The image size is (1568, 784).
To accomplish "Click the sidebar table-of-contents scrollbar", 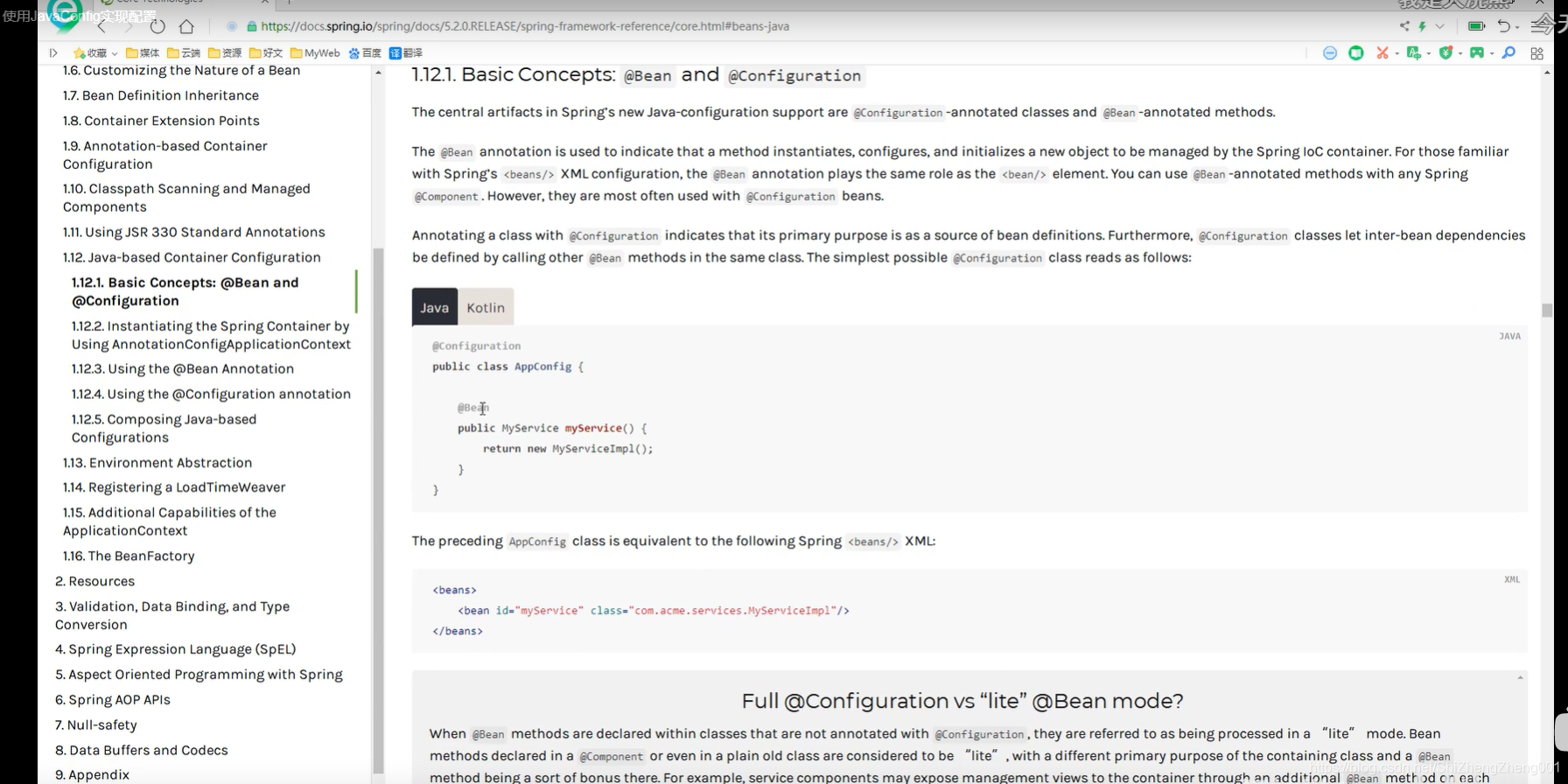I will tap(378, 512).
